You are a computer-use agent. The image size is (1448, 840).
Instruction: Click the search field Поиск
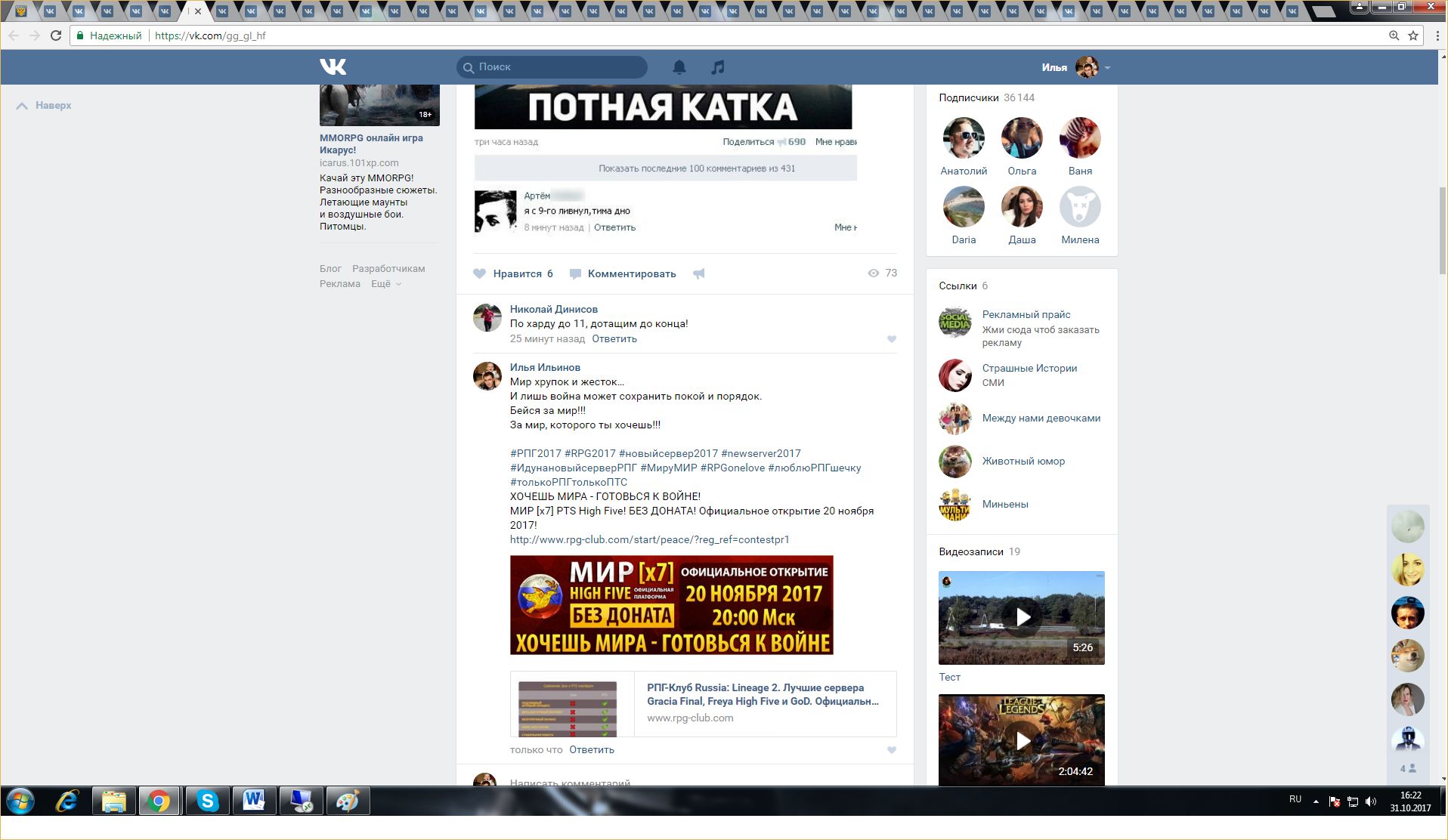click(x=552, y=67)
